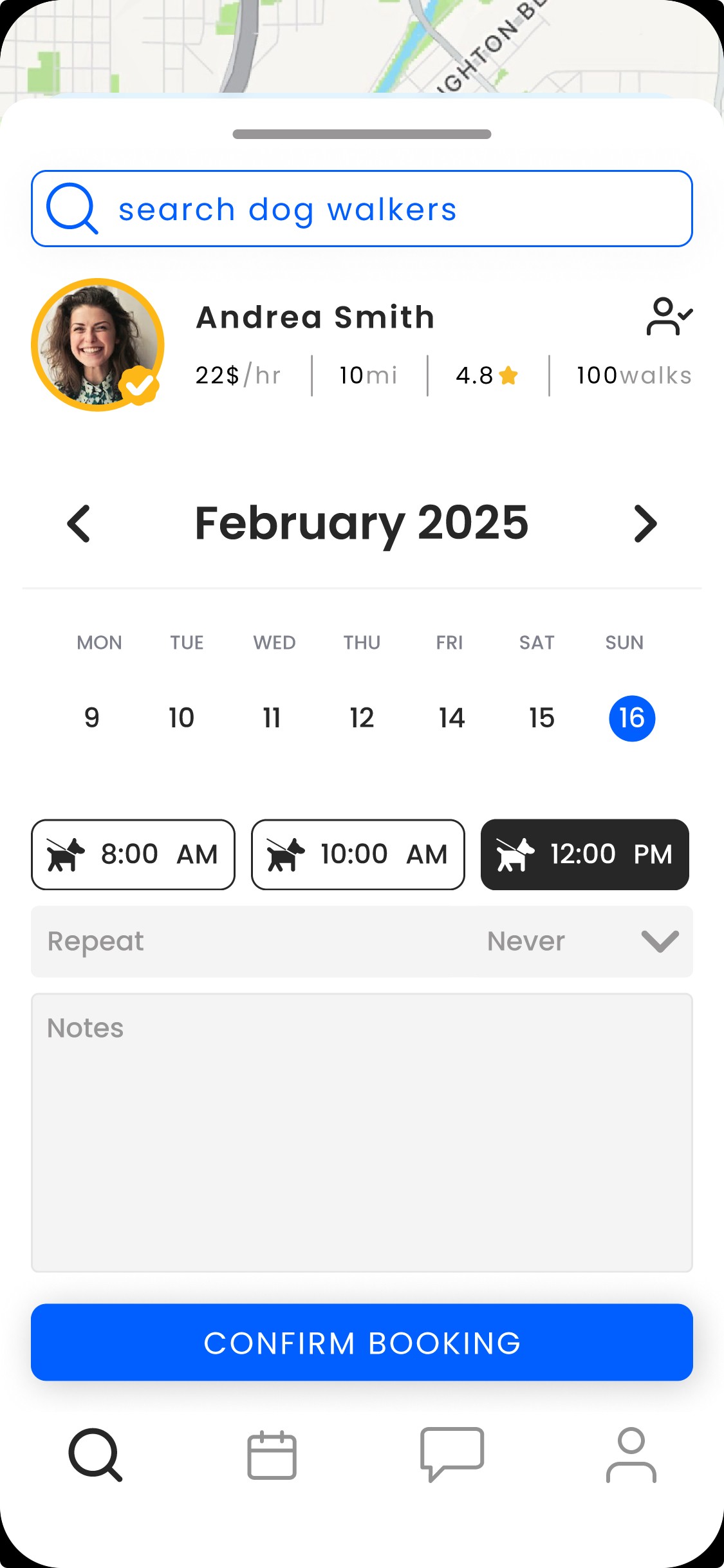Select Tuesday the 10th on calendar
The image size is (724, 1568).
(x=181, y=718)
